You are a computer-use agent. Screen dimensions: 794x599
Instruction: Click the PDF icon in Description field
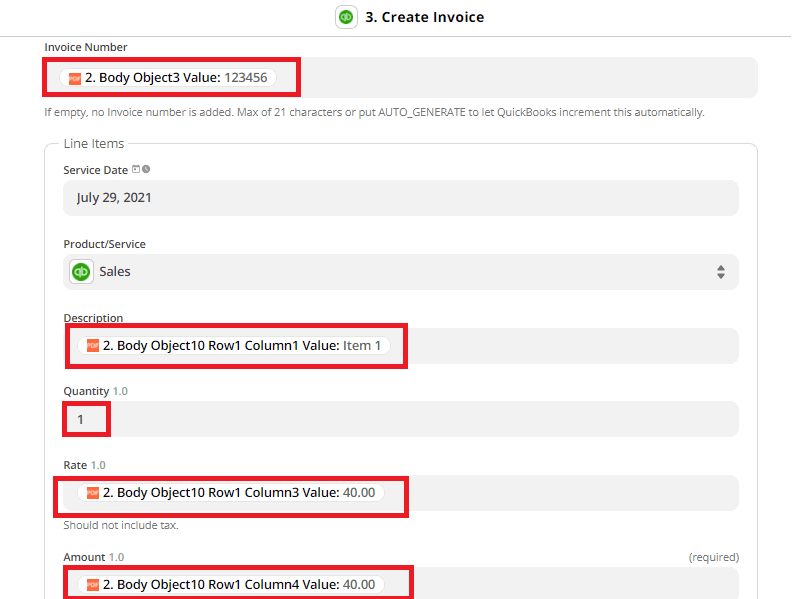[93, 346]
